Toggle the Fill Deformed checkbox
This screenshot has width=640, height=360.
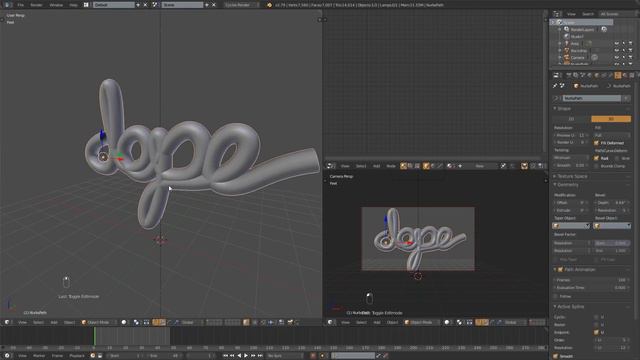pos(596,143)
